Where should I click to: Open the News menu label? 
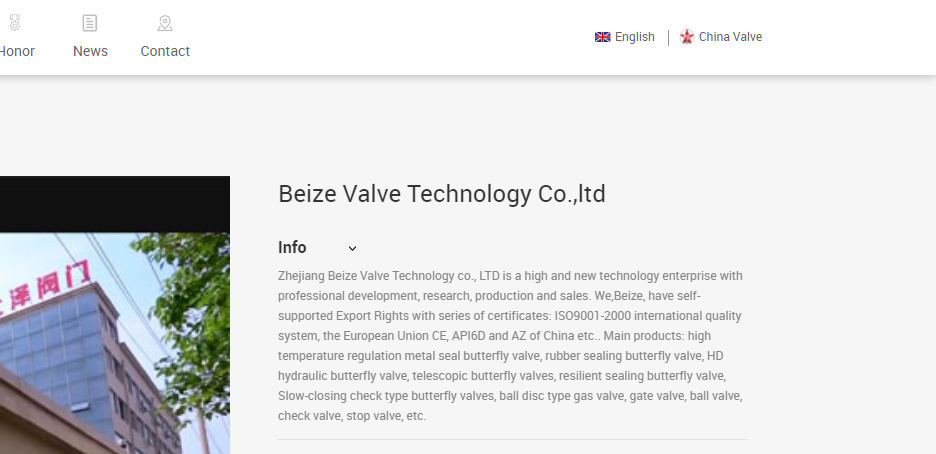(x=90, y=51)
